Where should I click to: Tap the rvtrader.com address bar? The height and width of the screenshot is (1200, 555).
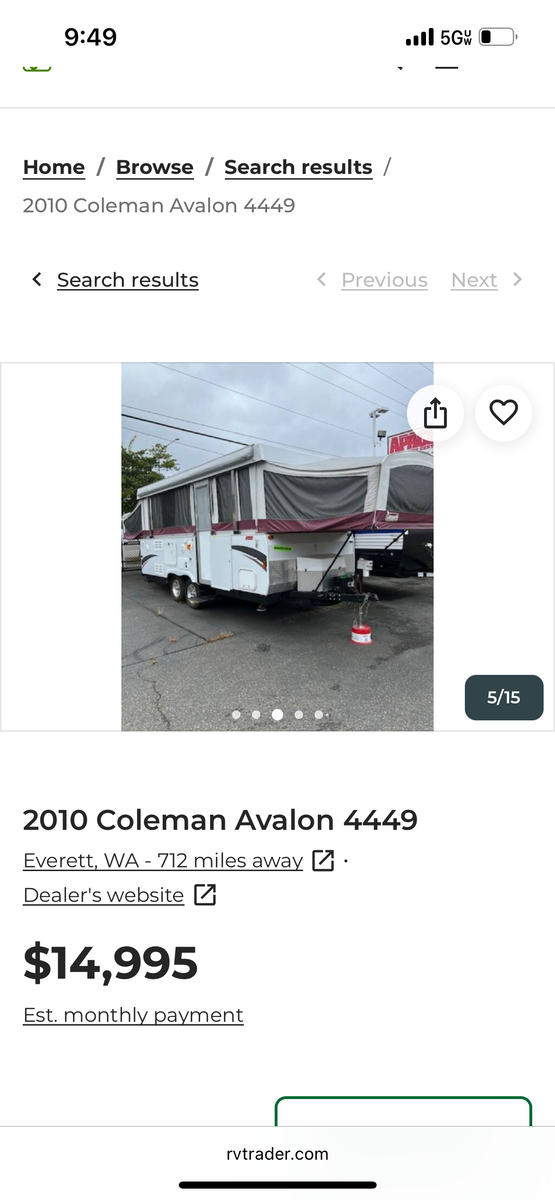277,1154
